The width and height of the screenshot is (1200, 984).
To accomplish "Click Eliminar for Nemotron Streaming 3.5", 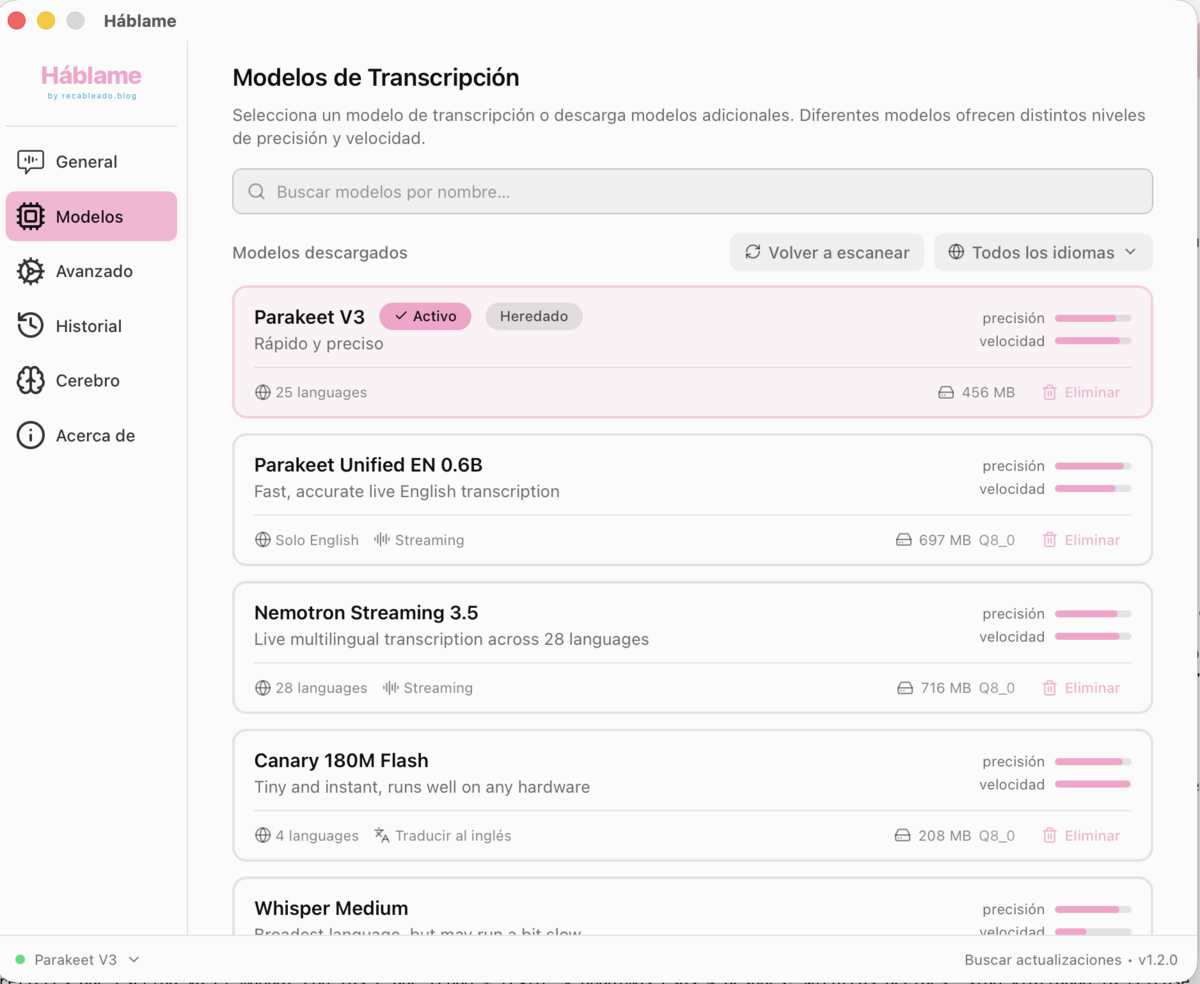I will pyautogui.click(x=1081, y=688).
